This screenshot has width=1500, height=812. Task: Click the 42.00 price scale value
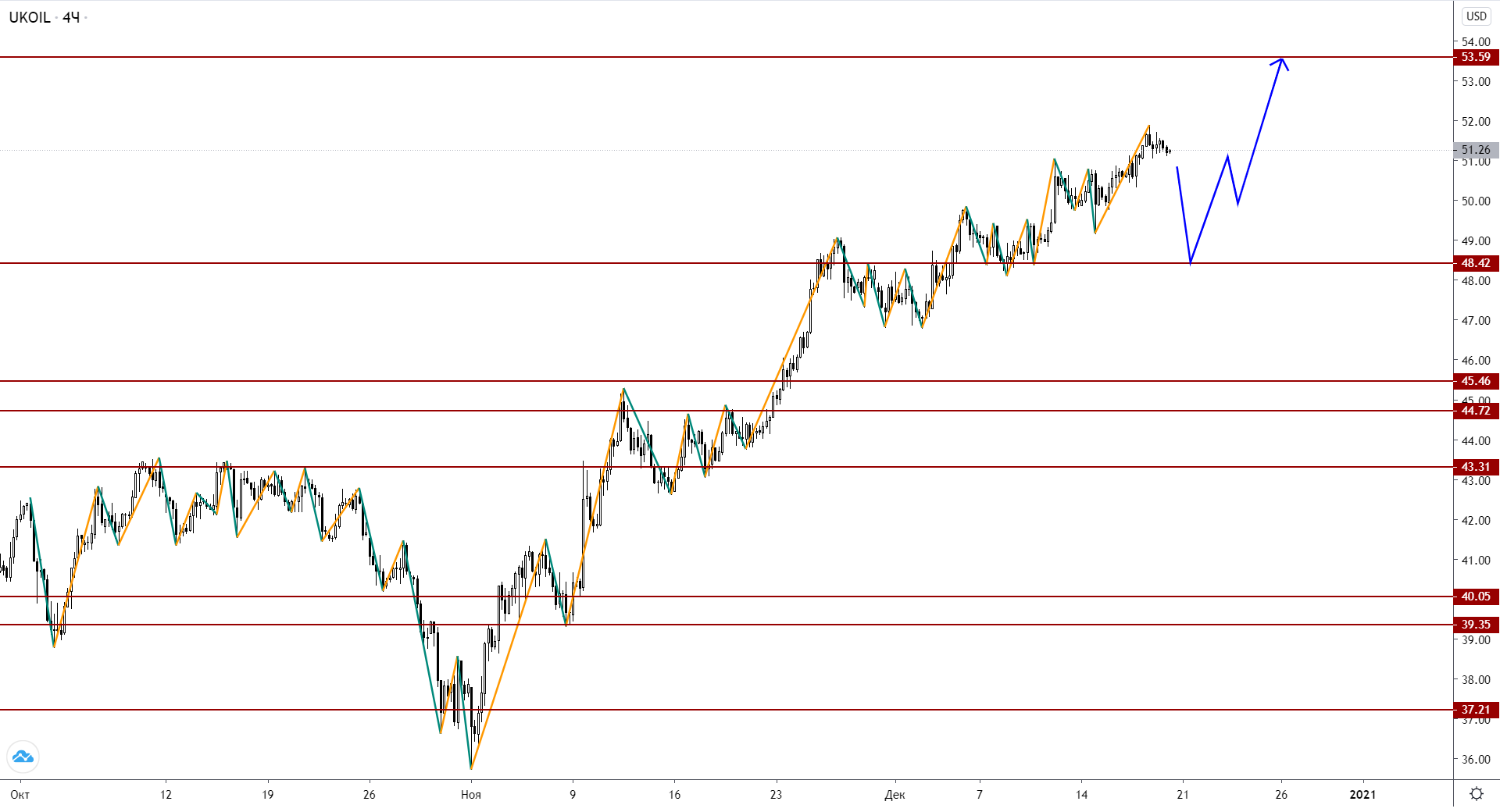pyautogui.click(x=1476, y=520)
